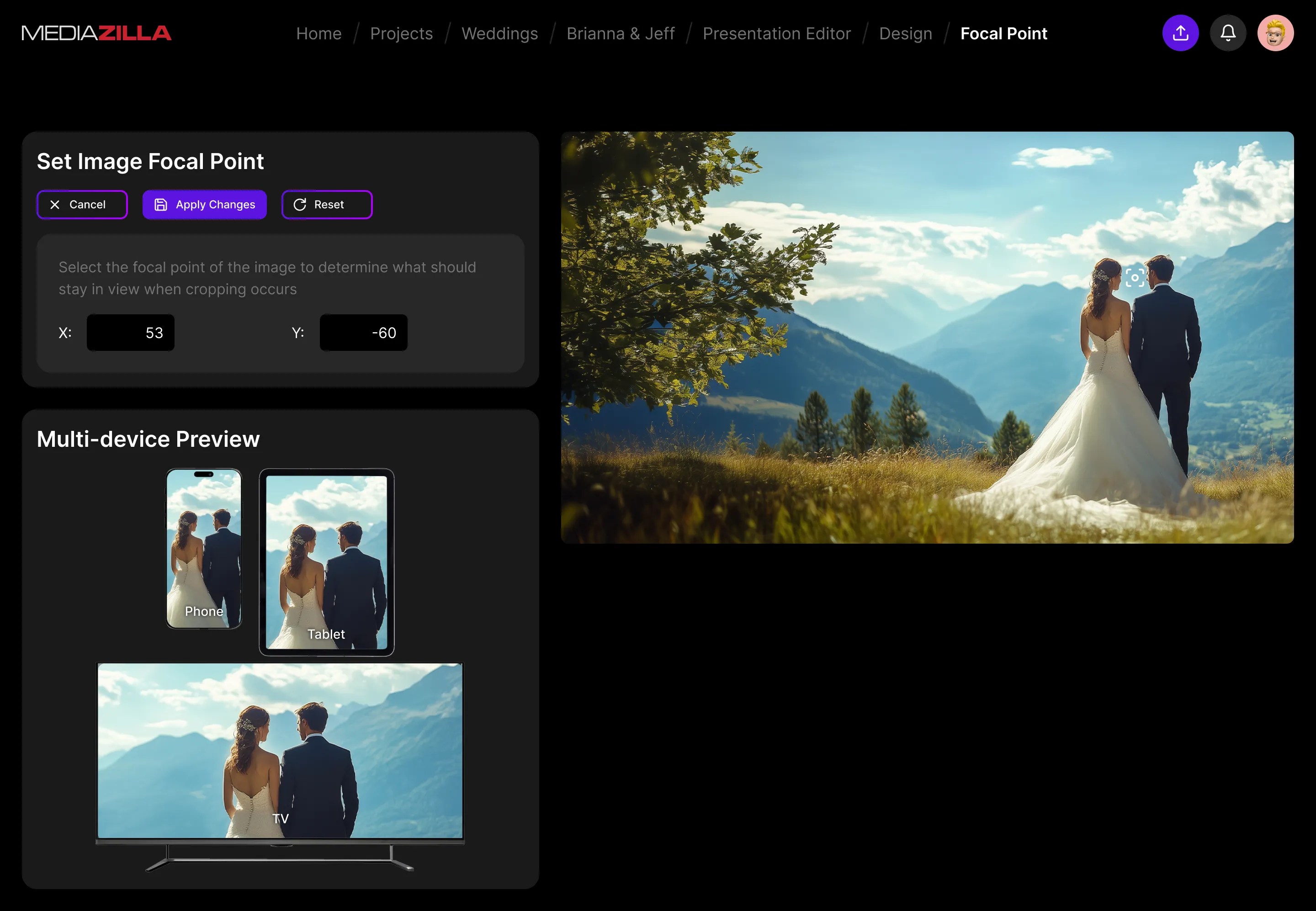Click the X coordinate input field
Screen dimensions: 1316x911
[131, 333]
